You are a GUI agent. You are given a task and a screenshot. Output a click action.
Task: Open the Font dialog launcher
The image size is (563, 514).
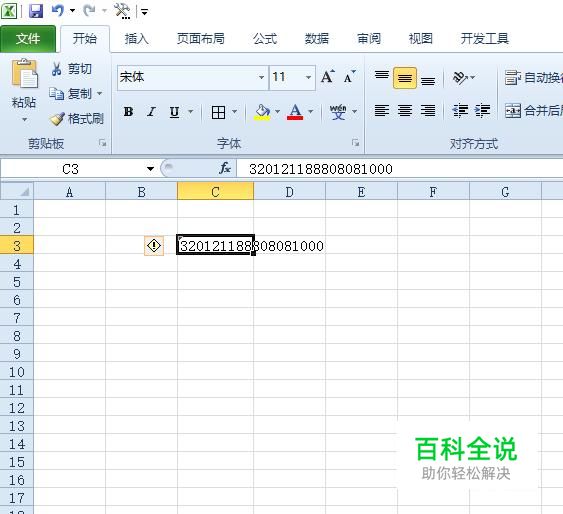(x=355, y=143)
